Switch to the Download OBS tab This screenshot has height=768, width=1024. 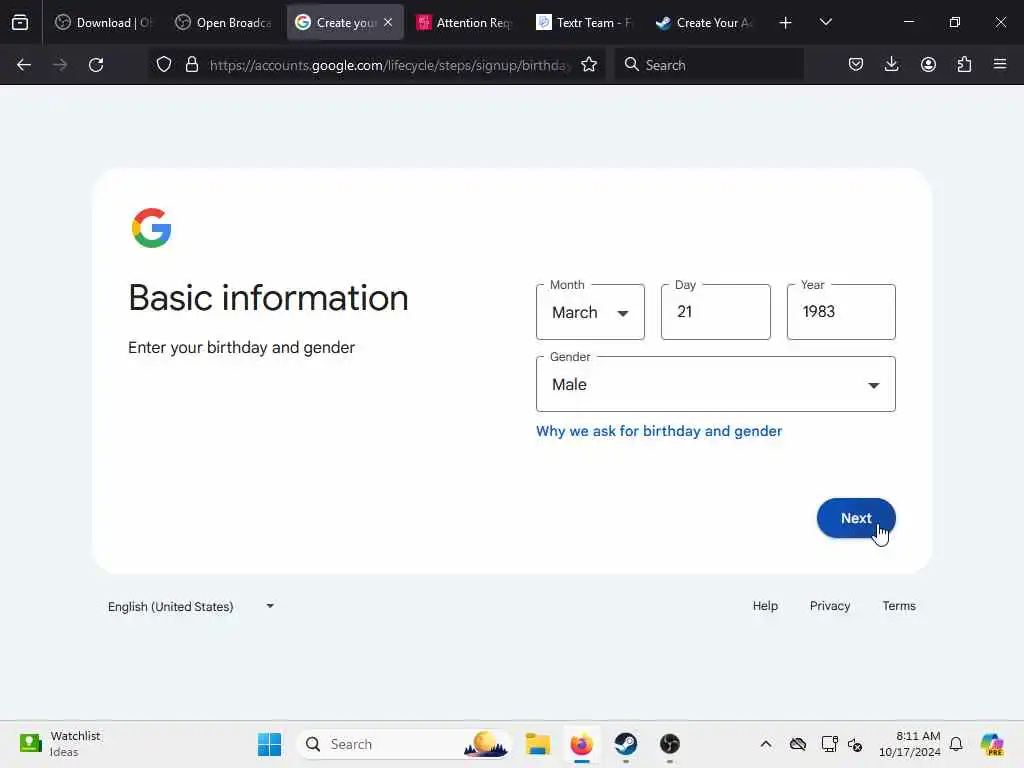[x=103, y=23]
